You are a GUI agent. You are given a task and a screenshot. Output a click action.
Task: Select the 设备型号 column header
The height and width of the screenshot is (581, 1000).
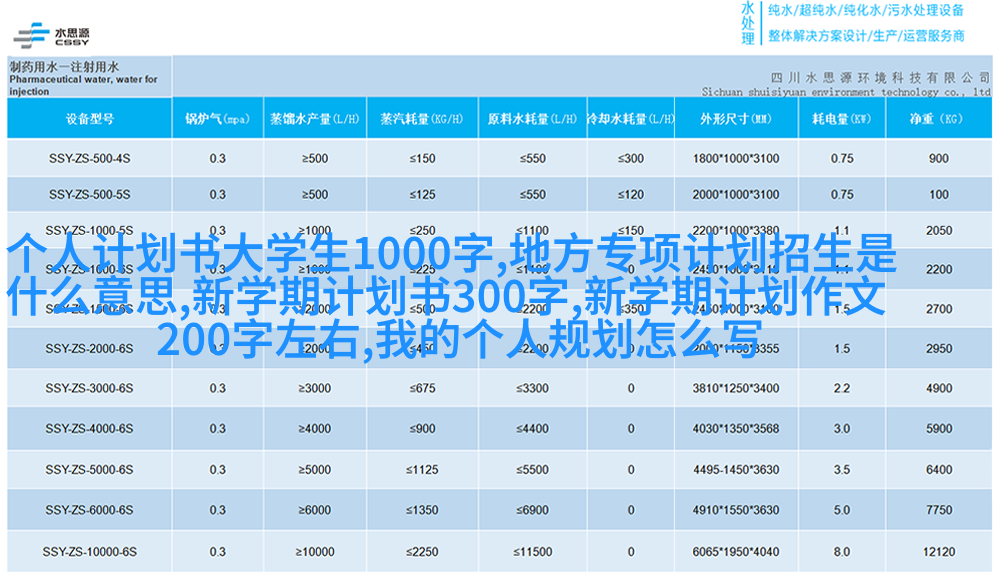89,119
